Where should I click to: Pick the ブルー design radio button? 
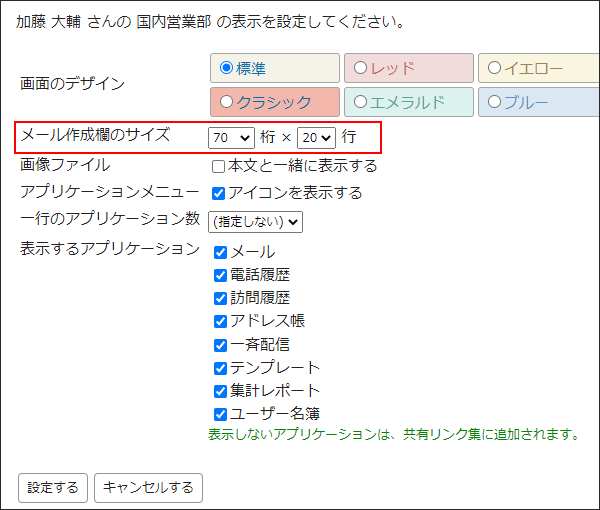tap(494, 102)
